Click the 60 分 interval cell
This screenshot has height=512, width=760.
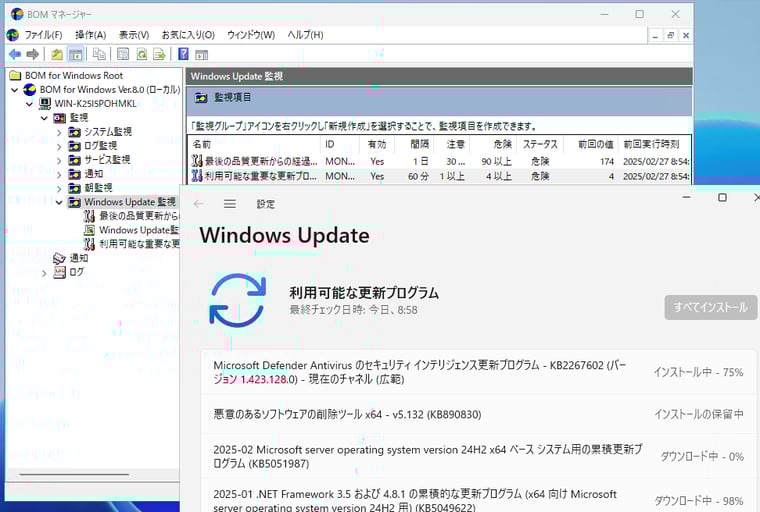(418, 176)
